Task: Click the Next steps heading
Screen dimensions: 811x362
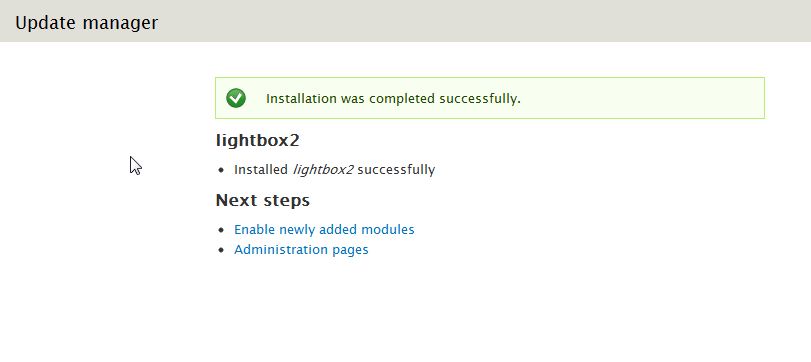Action: coord(263,201)
